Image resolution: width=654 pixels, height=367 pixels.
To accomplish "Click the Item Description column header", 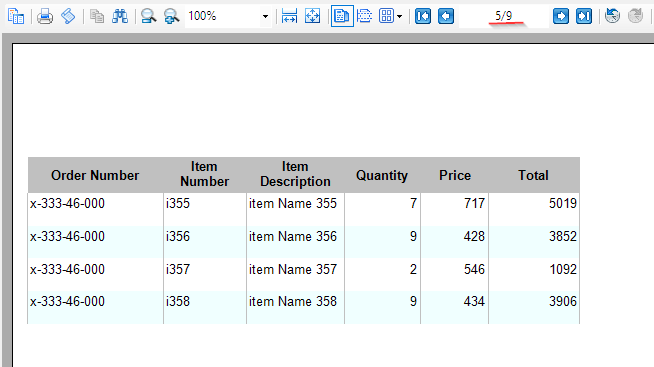I will (x=295, y=174).
